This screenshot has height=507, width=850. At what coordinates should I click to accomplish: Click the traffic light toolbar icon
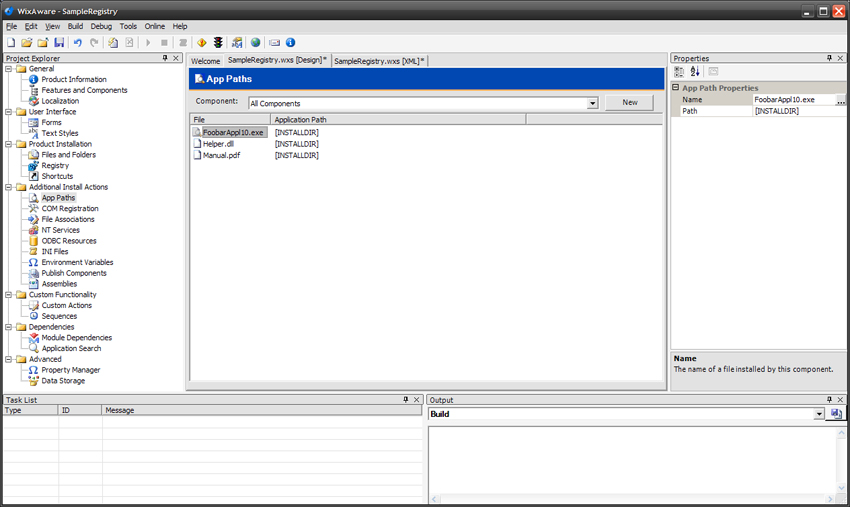[x=218, y=42]
